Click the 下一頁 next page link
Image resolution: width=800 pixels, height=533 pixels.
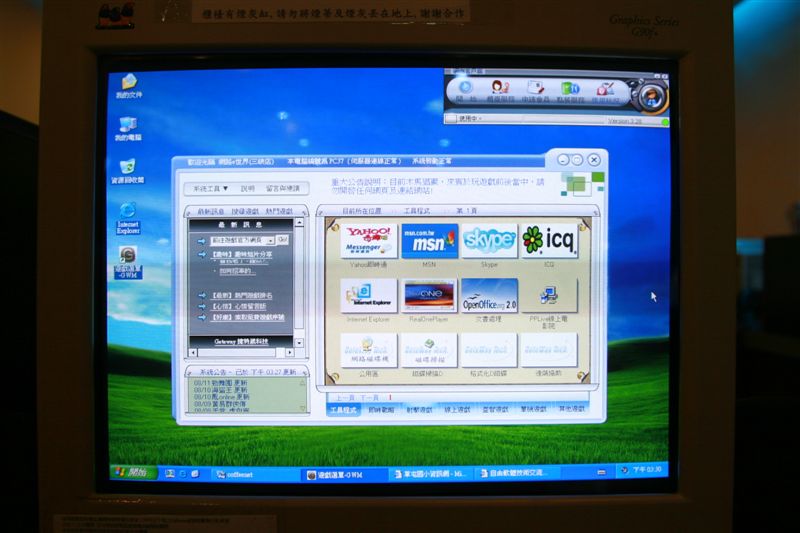[370, 397]
